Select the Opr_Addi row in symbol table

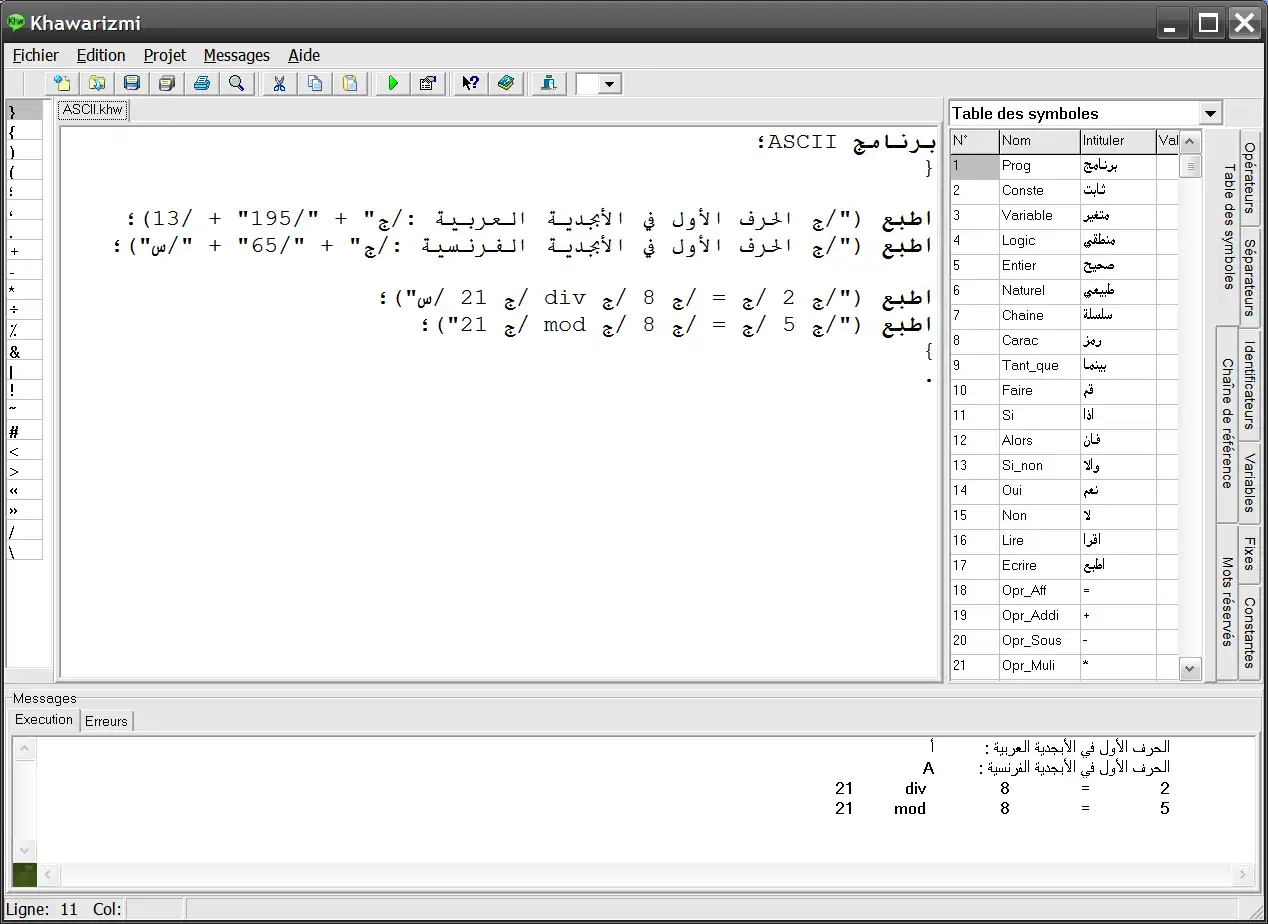pos(1064,616)
